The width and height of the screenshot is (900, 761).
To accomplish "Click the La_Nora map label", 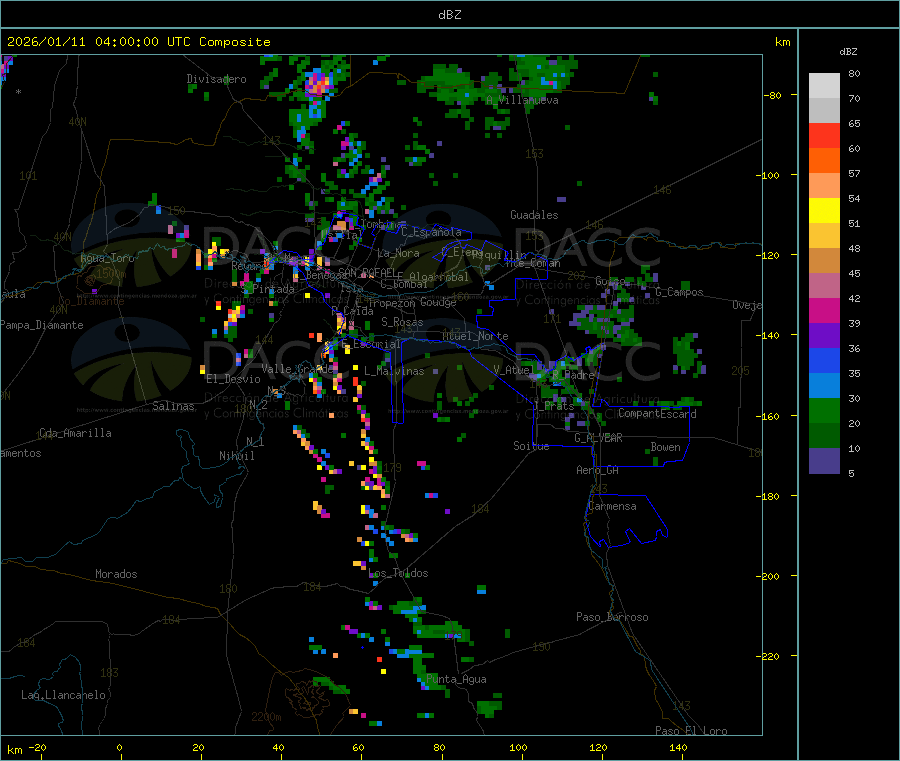I will pyautogui.click(x=398, y=253).
